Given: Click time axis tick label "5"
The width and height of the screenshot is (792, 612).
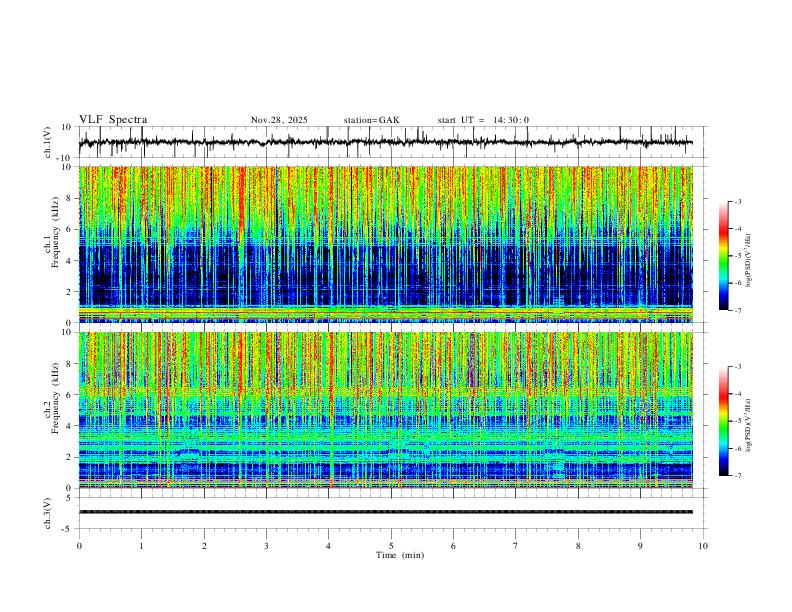Looking at the screenshot, I should click(x=391, y=546).
